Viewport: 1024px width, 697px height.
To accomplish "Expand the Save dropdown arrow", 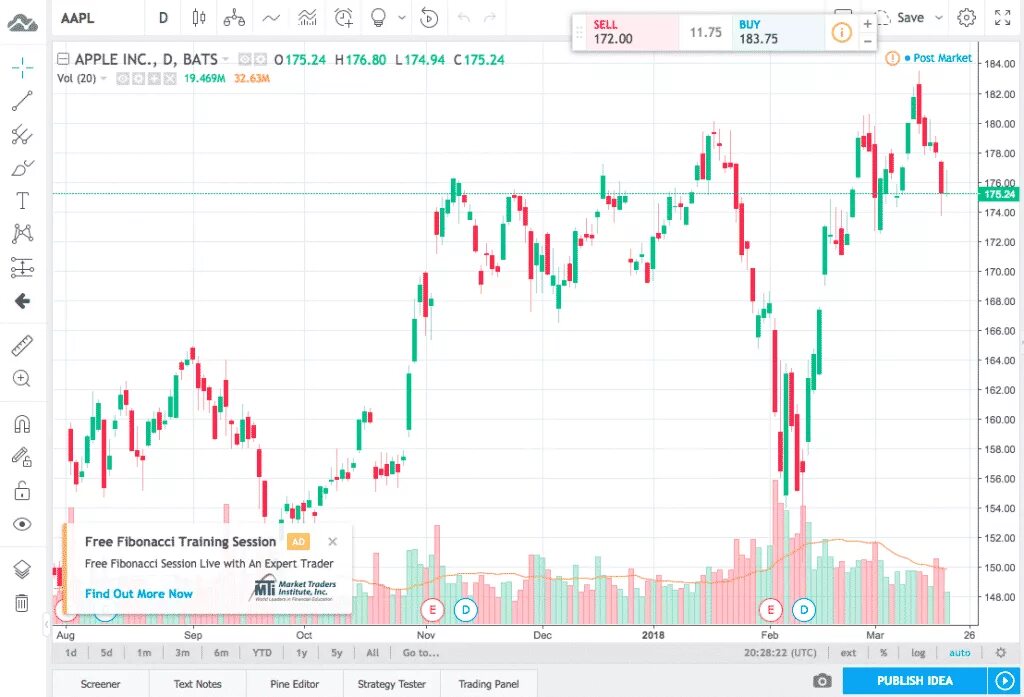I will point(938,18).
